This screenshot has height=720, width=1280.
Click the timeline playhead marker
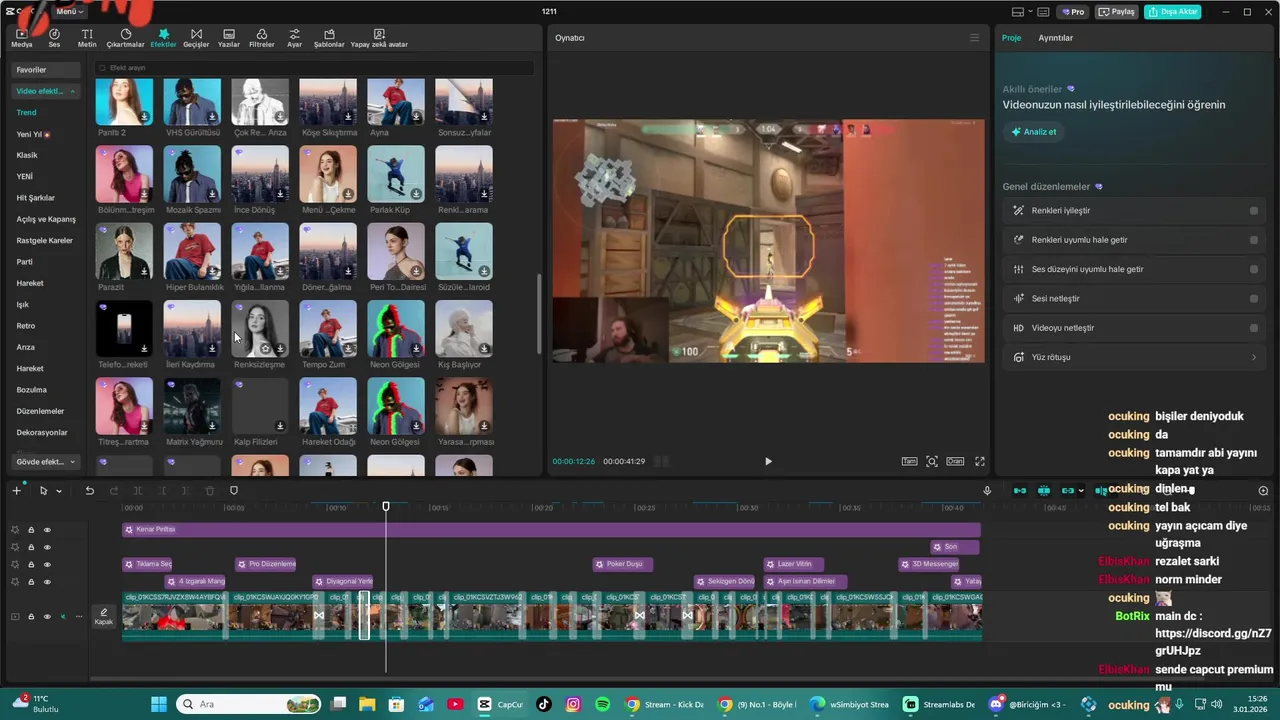[386, 506]
